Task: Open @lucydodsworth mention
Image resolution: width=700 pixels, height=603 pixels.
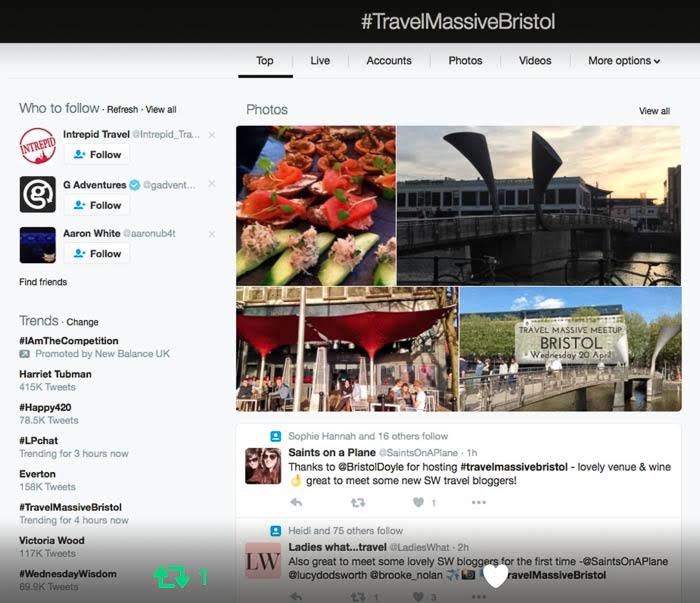Action: 330,575
